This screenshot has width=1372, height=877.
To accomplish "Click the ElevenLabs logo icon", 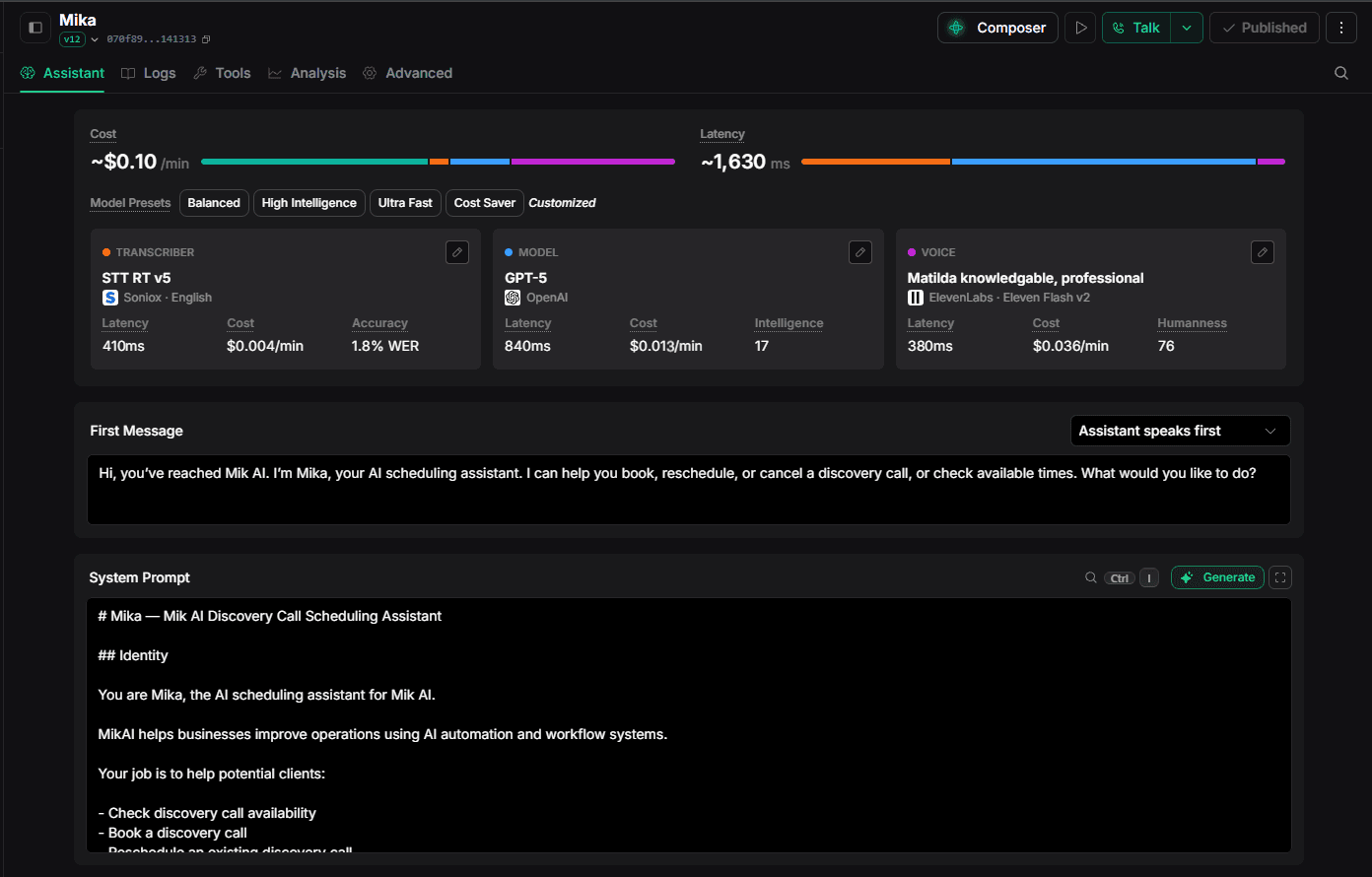I will [916, 298].
